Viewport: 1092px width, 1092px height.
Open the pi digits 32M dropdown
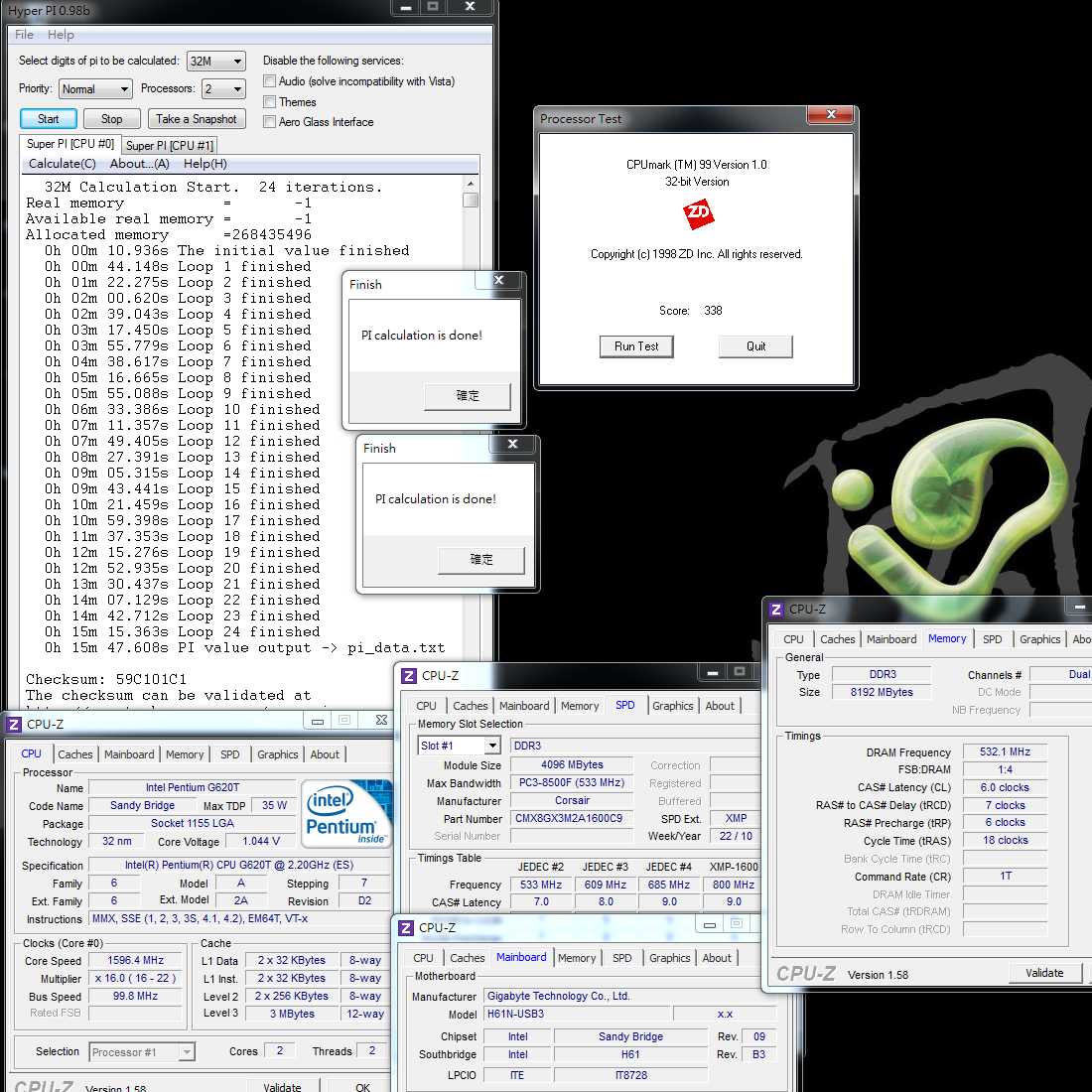[216, 62]
